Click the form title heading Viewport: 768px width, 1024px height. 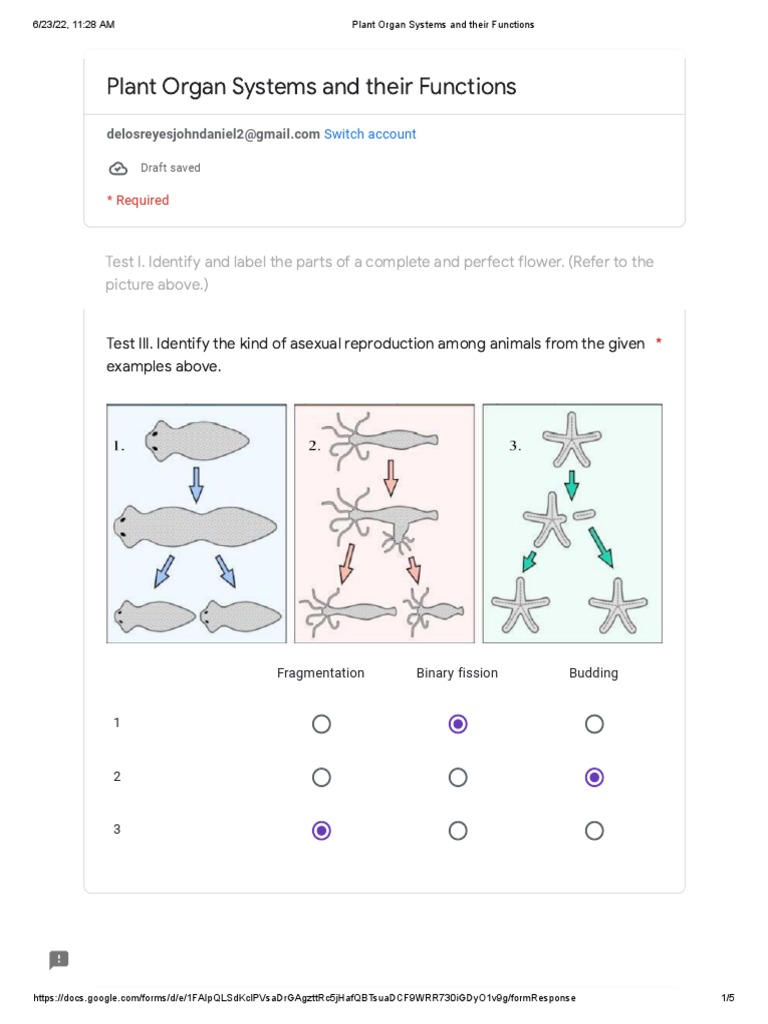click(311, 87)
